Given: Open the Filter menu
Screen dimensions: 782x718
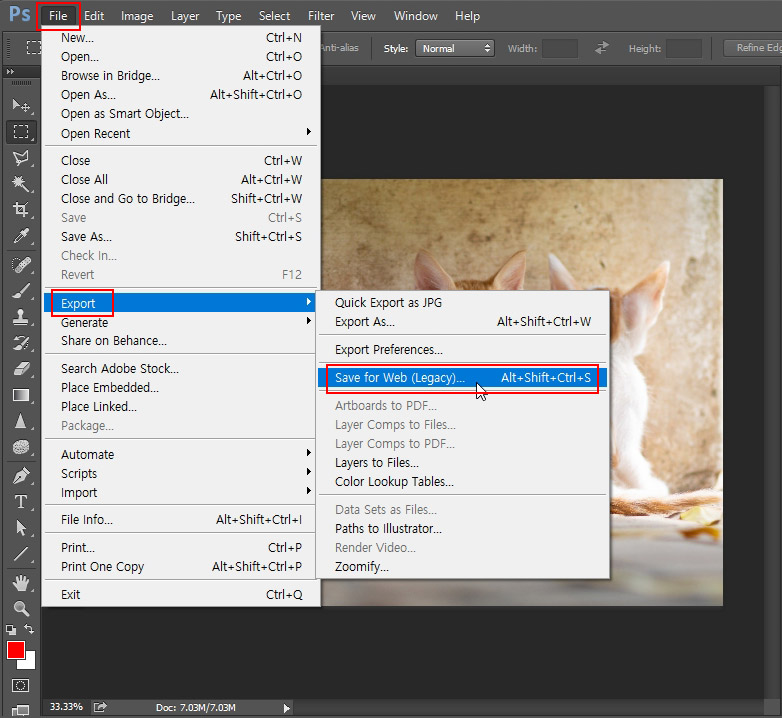Looking at the screenshot, I should [x=321, y=16].
